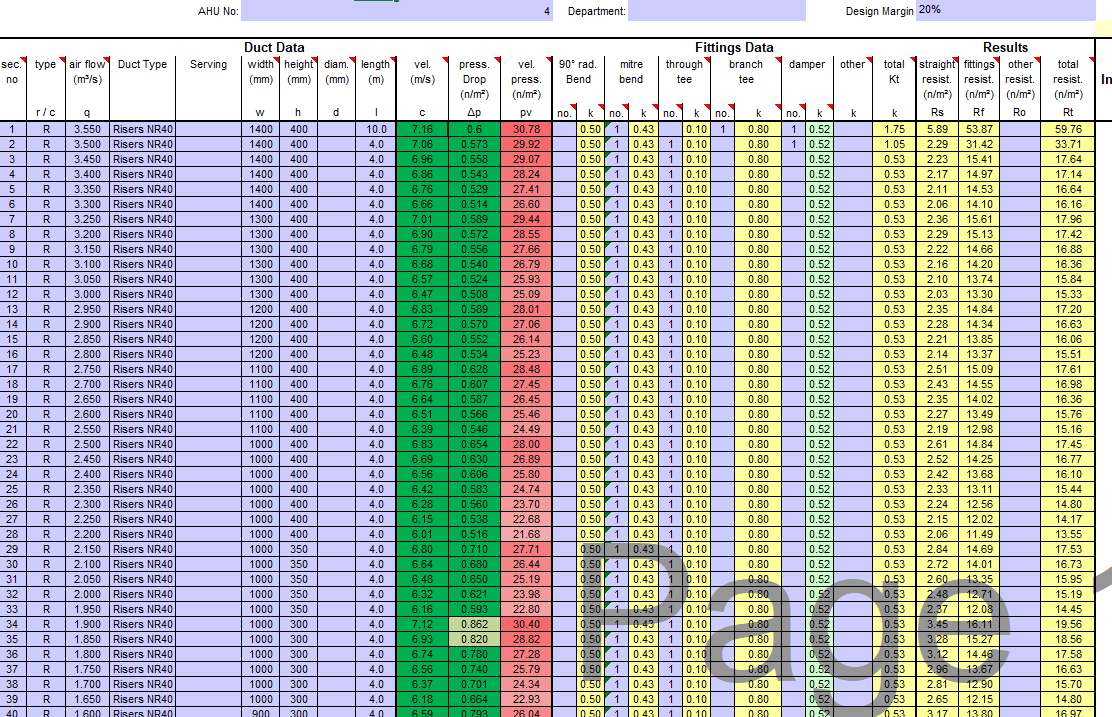Select air flow cell 3.000
The image size is (1112, 717).
pos(87,294)
